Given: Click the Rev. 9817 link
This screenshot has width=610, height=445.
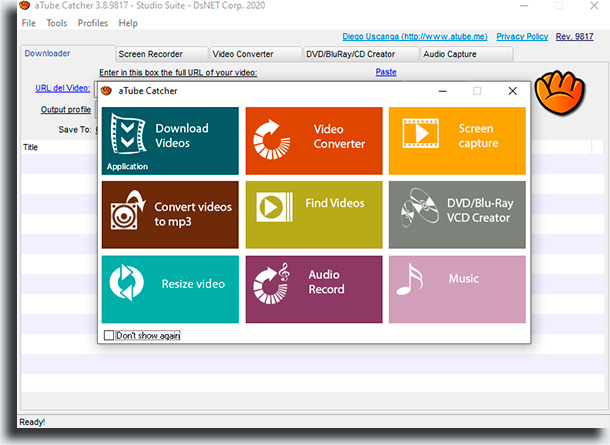Looking at the screenshot, I should click(575, 37).
